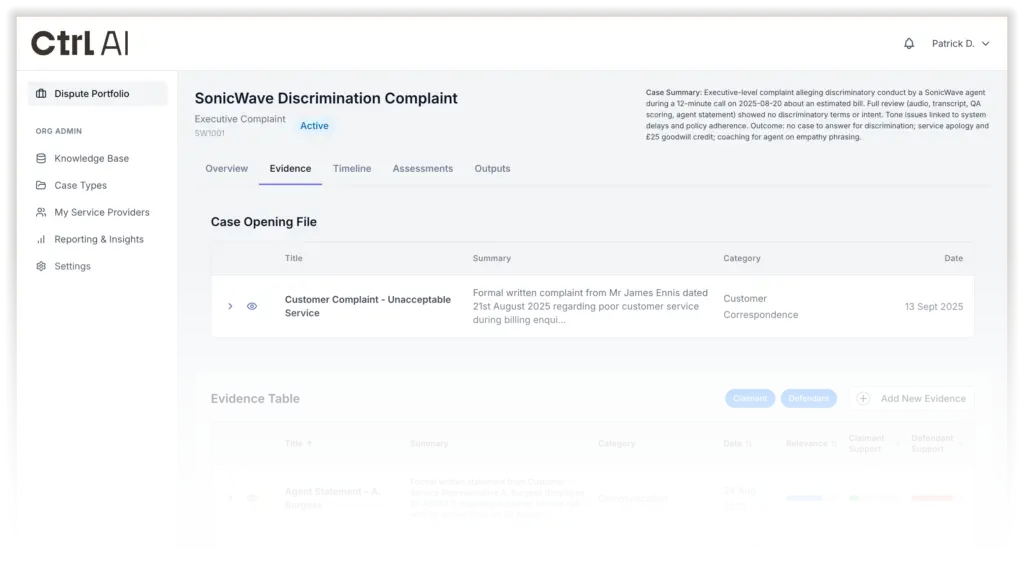View Customer Complaint file with eye icon

(252, 306)
